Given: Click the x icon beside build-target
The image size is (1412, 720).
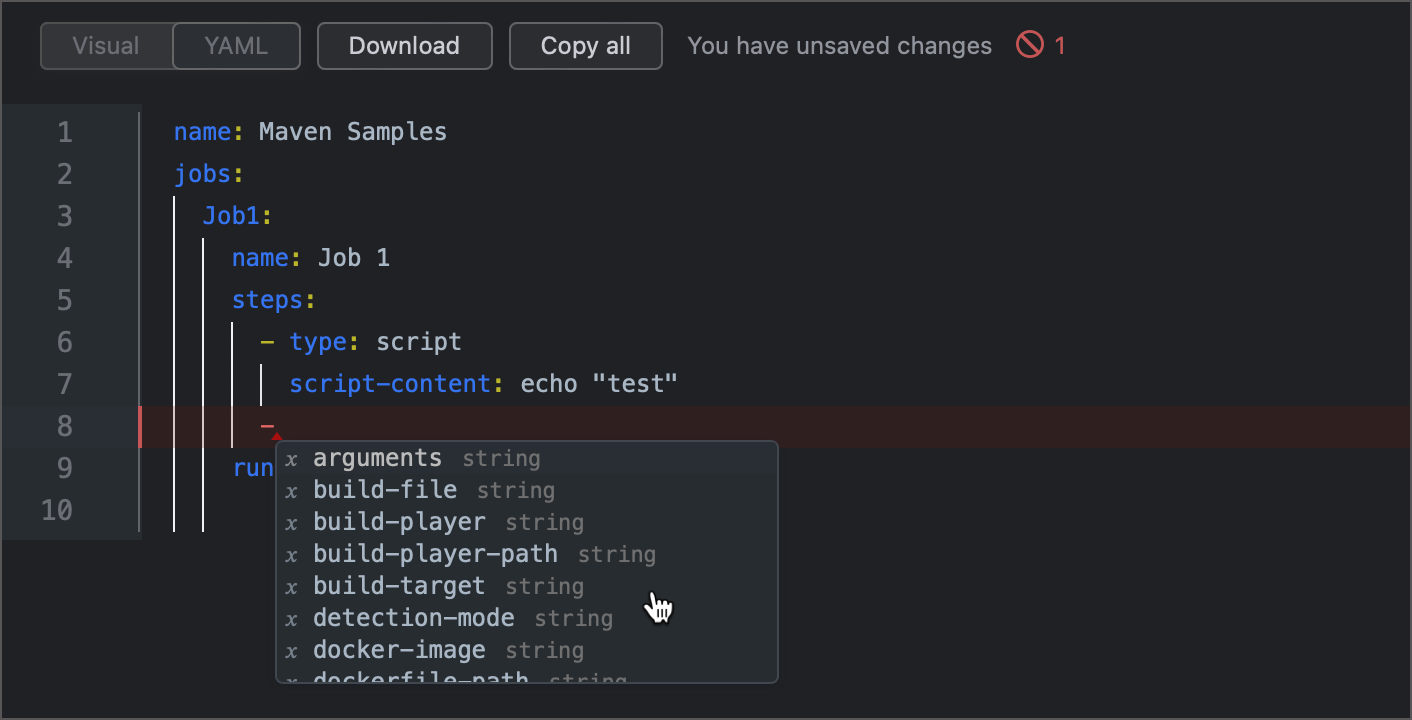Looking at the screenshot, I should 291,586.
